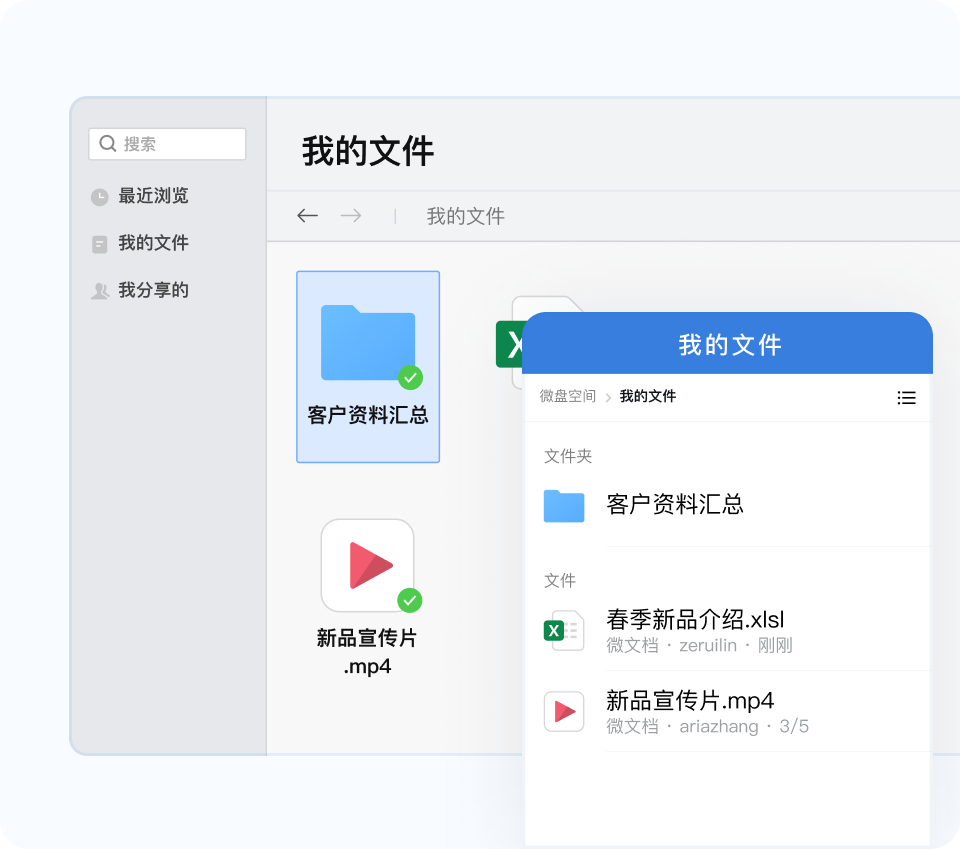Screen dimensions: 960x849
Task: Click the Excel icon next to 春季新品介绍.xlsl
Action: click(x=564, y=630)
